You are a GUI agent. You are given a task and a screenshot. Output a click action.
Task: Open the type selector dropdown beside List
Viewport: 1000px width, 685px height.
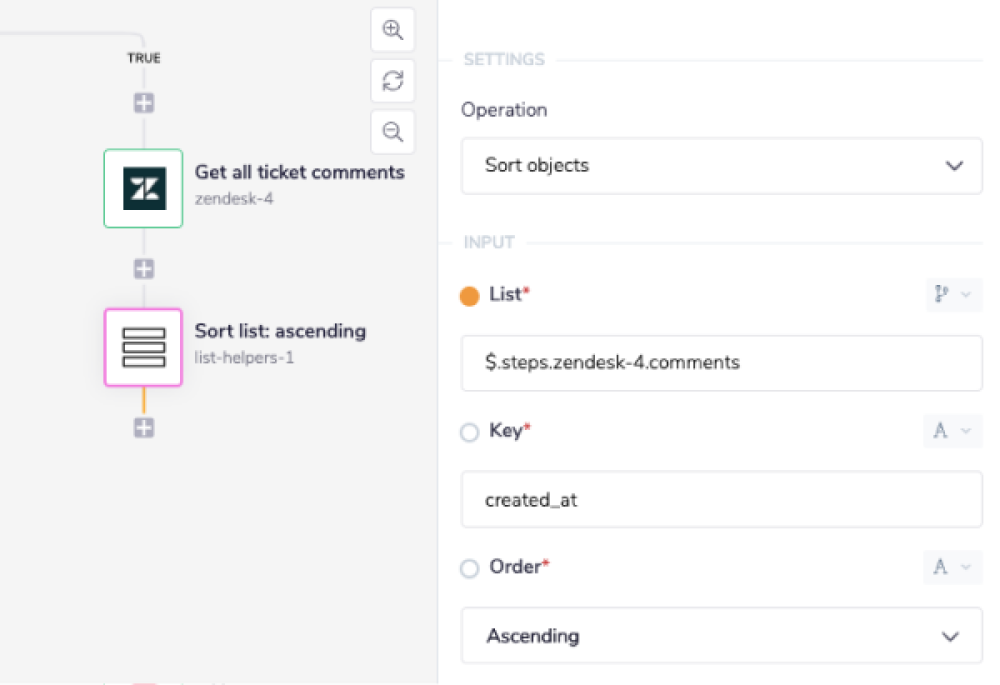[952, 294]
